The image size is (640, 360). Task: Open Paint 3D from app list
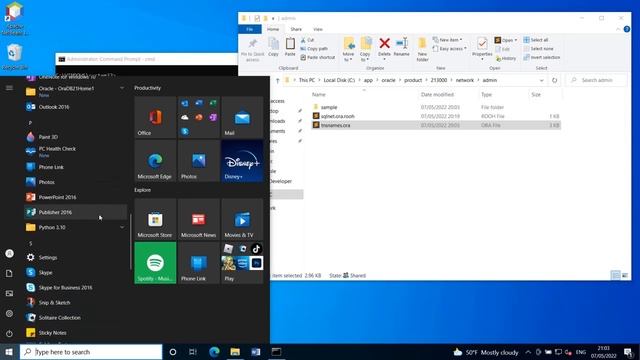pos(76,137)
